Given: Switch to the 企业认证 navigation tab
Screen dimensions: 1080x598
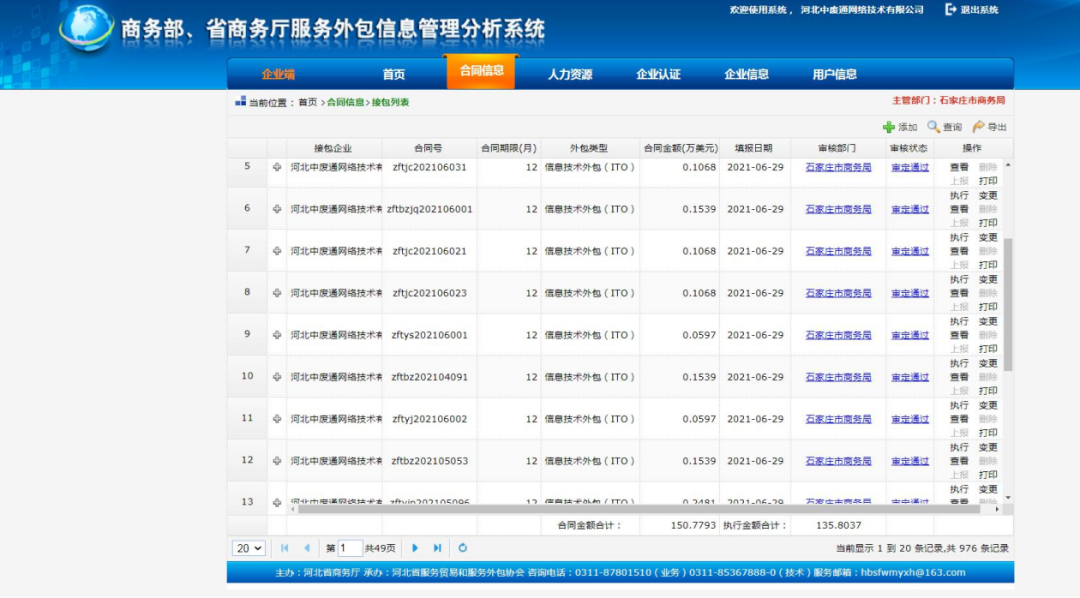Looking at the screenshot, I should point(658,74).
